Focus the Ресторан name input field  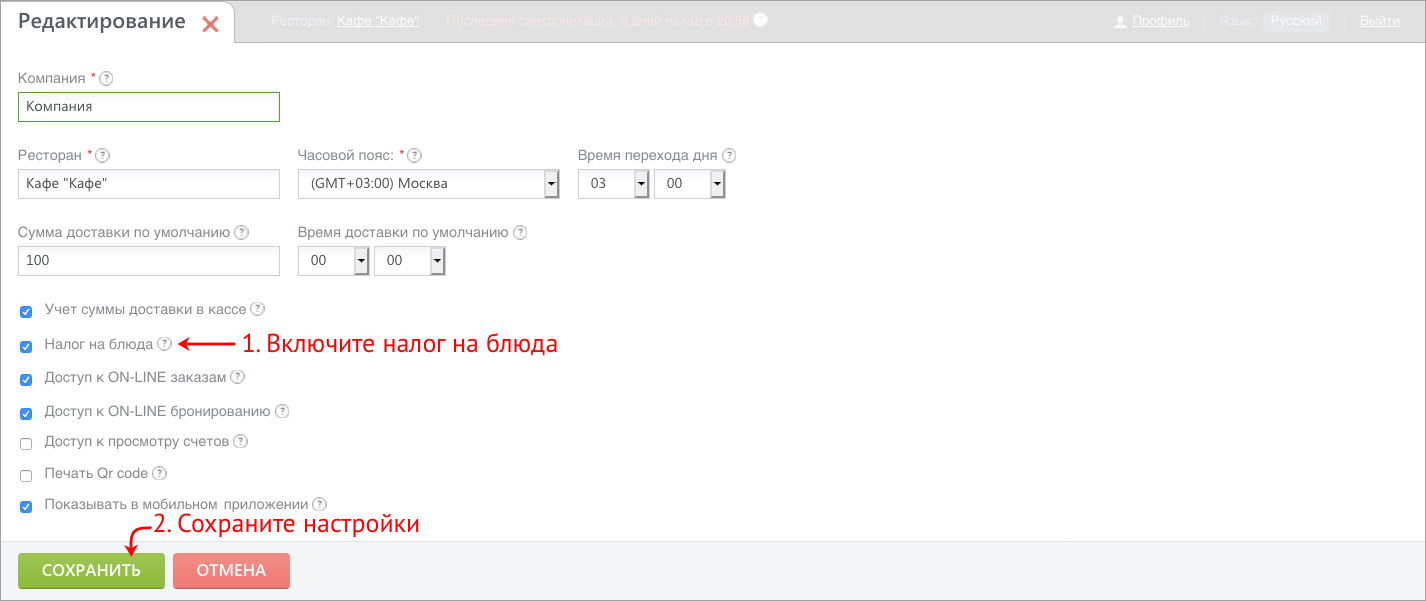coord(149,184)
